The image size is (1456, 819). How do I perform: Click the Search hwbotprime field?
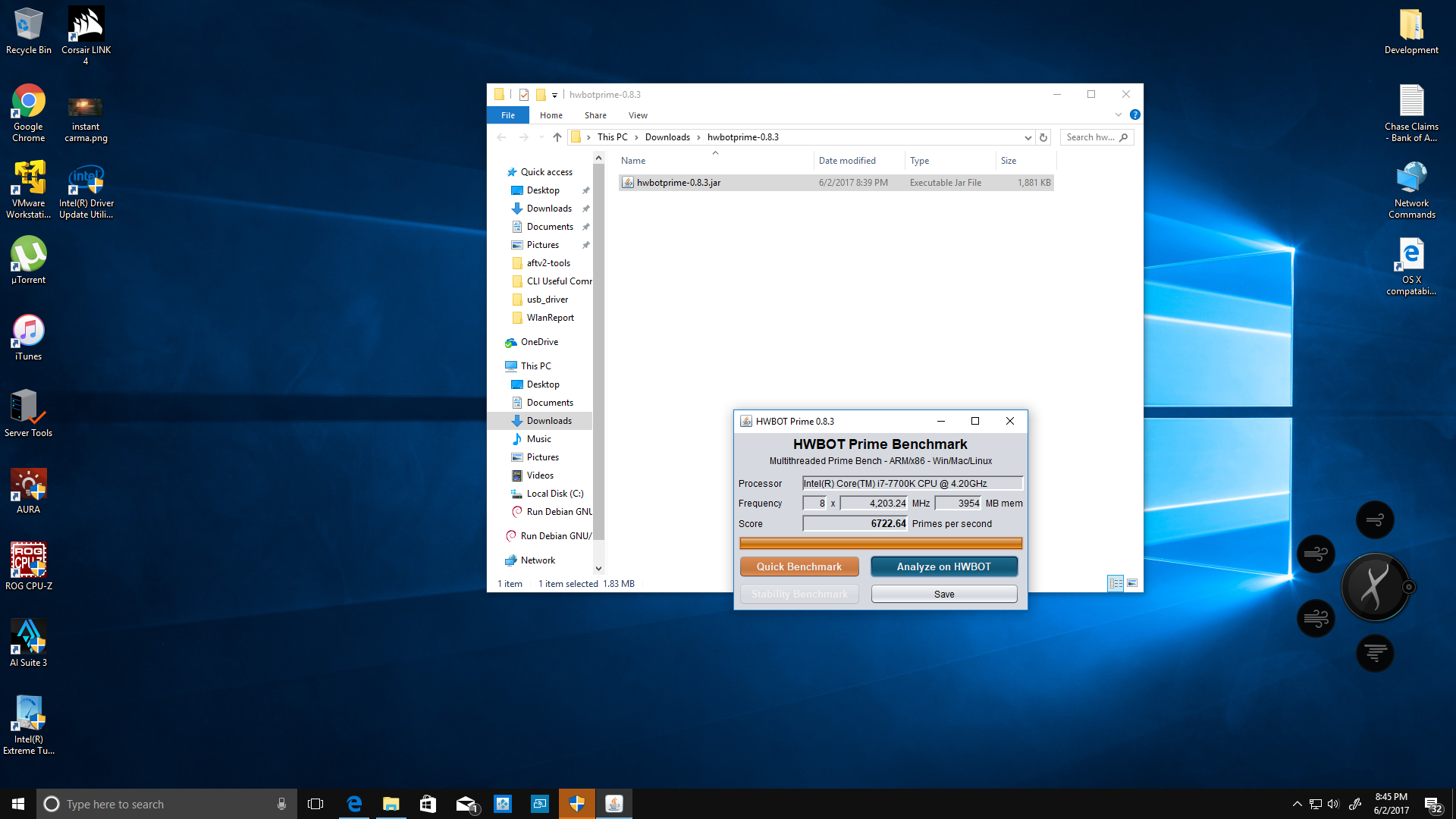[x=1097, y=137]
